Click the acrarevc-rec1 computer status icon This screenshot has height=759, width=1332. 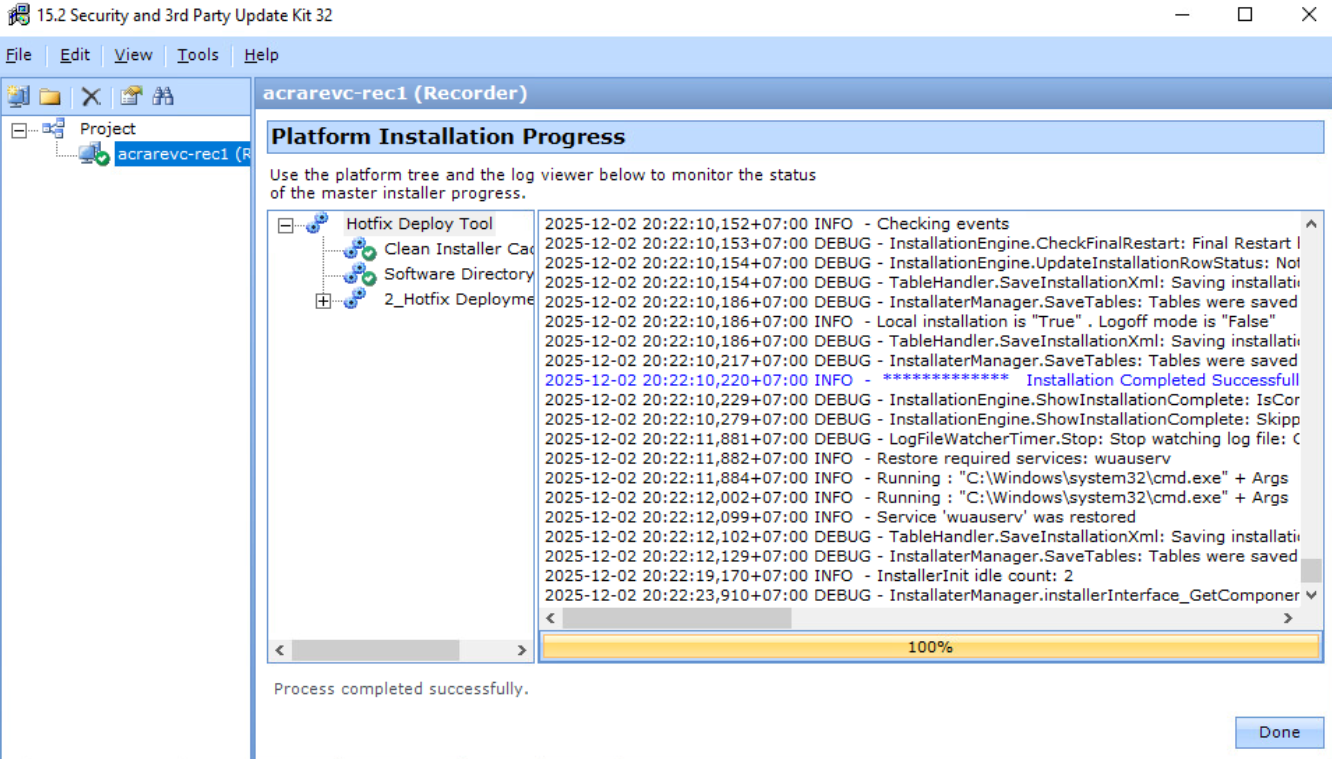tap(94, 155)
